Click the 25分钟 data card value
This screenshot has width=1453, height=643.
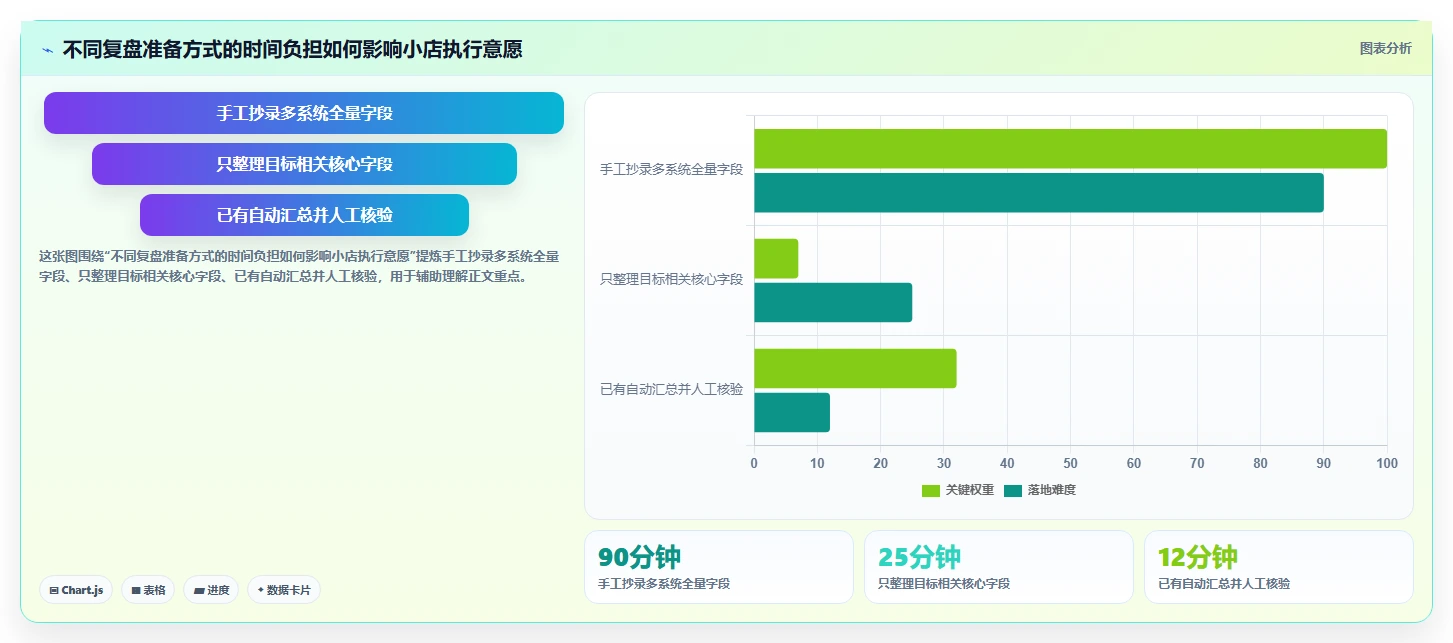919,557
